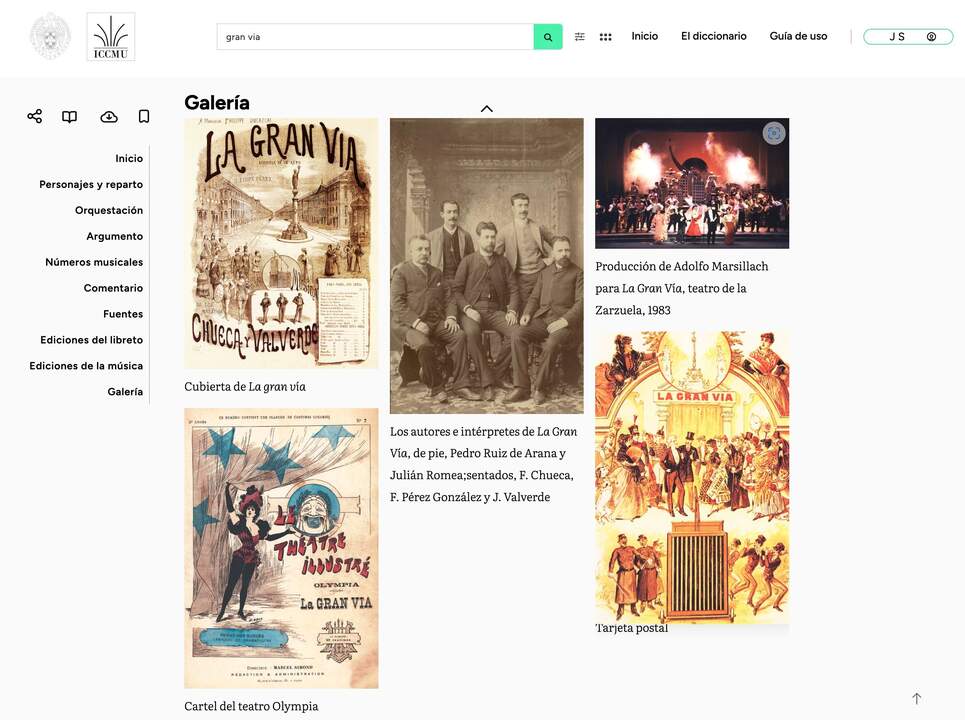Open the reading mode book icon

click(70, 116)
